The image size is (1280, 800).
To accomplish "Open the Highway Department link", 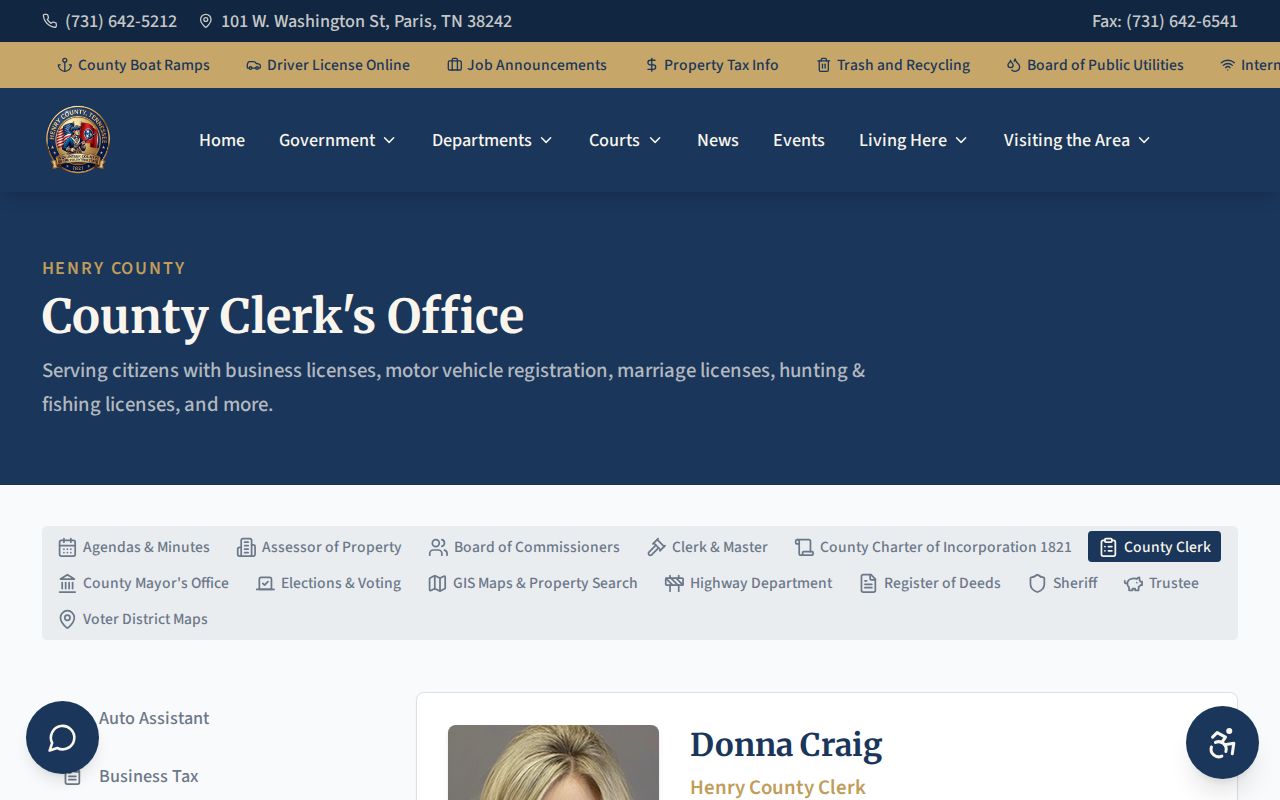I will tap(748, 583).
